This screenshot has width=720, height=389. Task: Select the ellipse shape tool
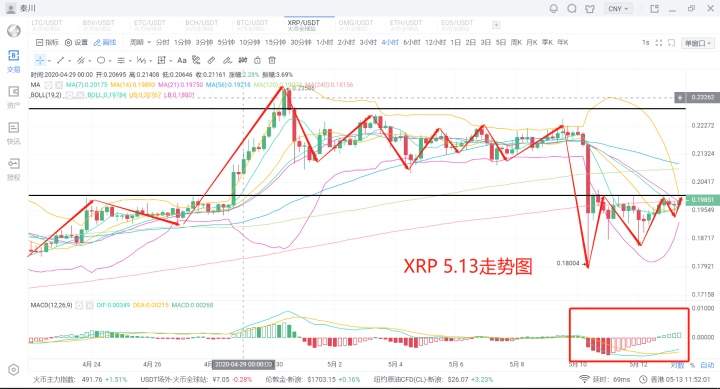[x=101, y=60]
